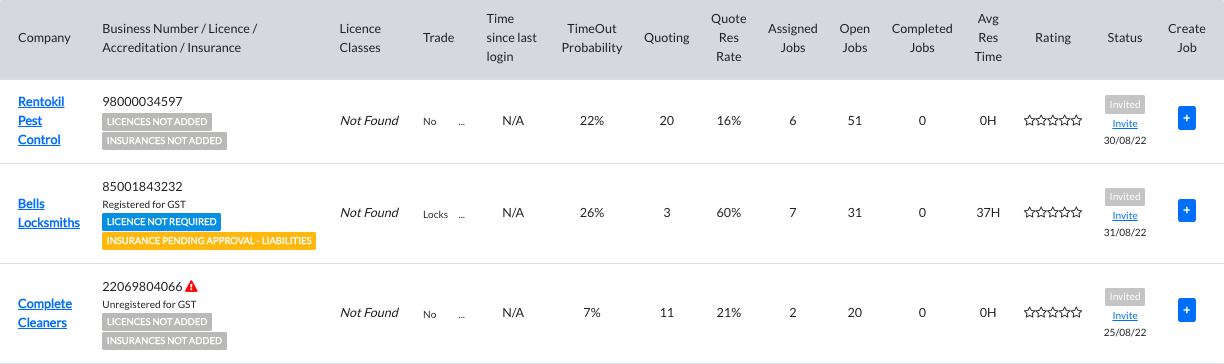
Task: Expand Complete Cleaners trade ellipsis
Action: click(x=461, y=314)
